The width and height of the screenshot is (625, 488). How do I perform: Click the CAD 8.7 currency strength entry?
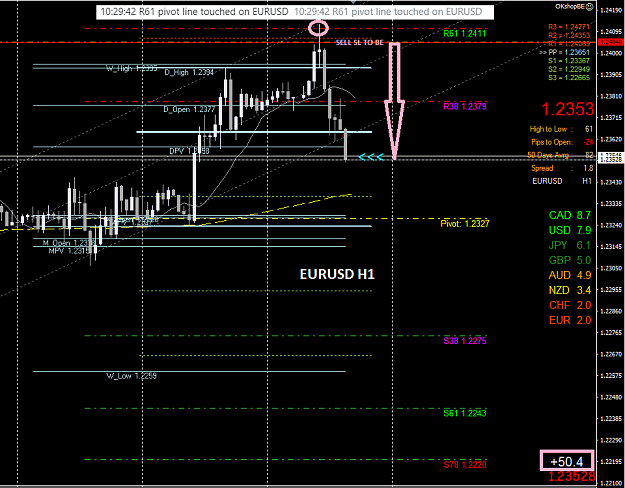pyautogui.click(x=570, y=215)
